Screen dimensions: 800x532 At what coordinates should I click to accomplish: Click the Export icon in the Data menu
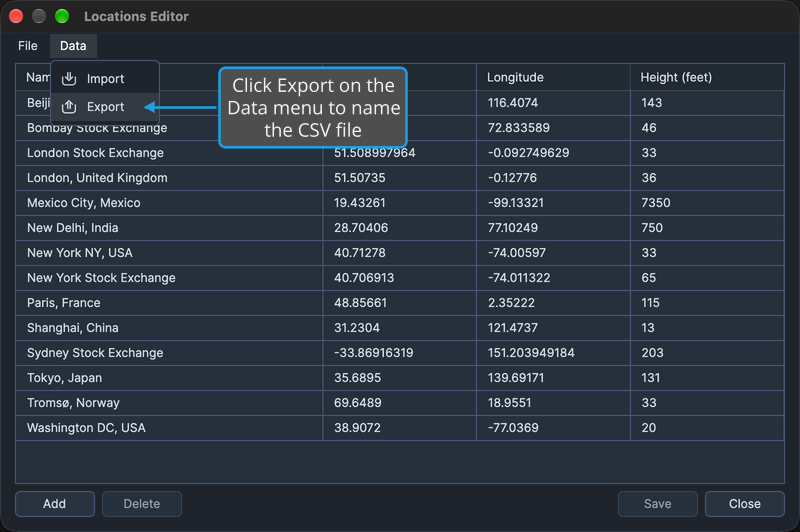(69, 107)
